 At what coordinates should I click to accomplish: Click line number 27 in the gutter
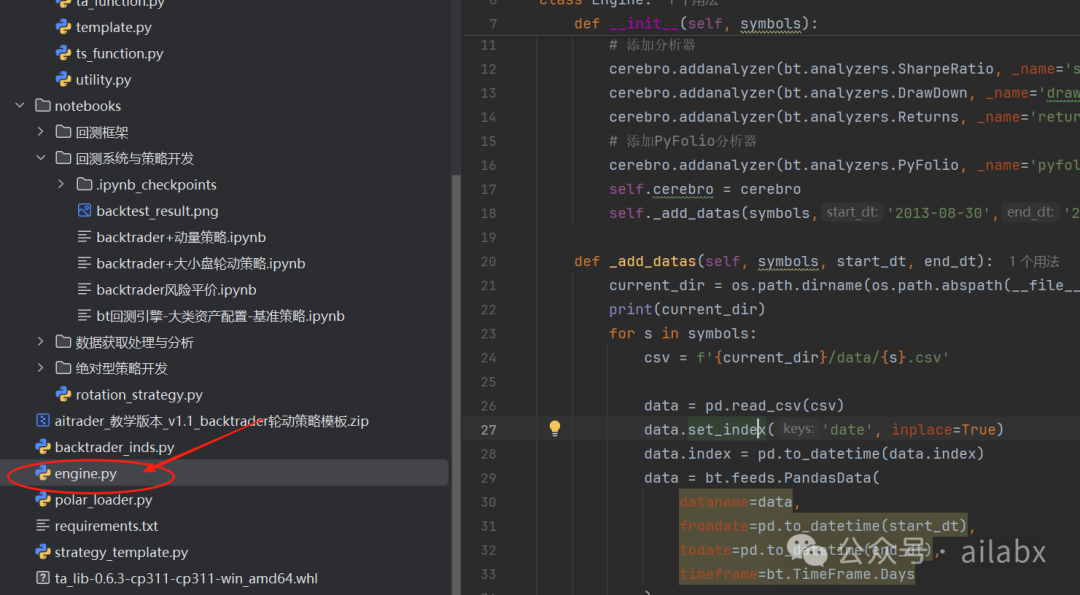488,430
